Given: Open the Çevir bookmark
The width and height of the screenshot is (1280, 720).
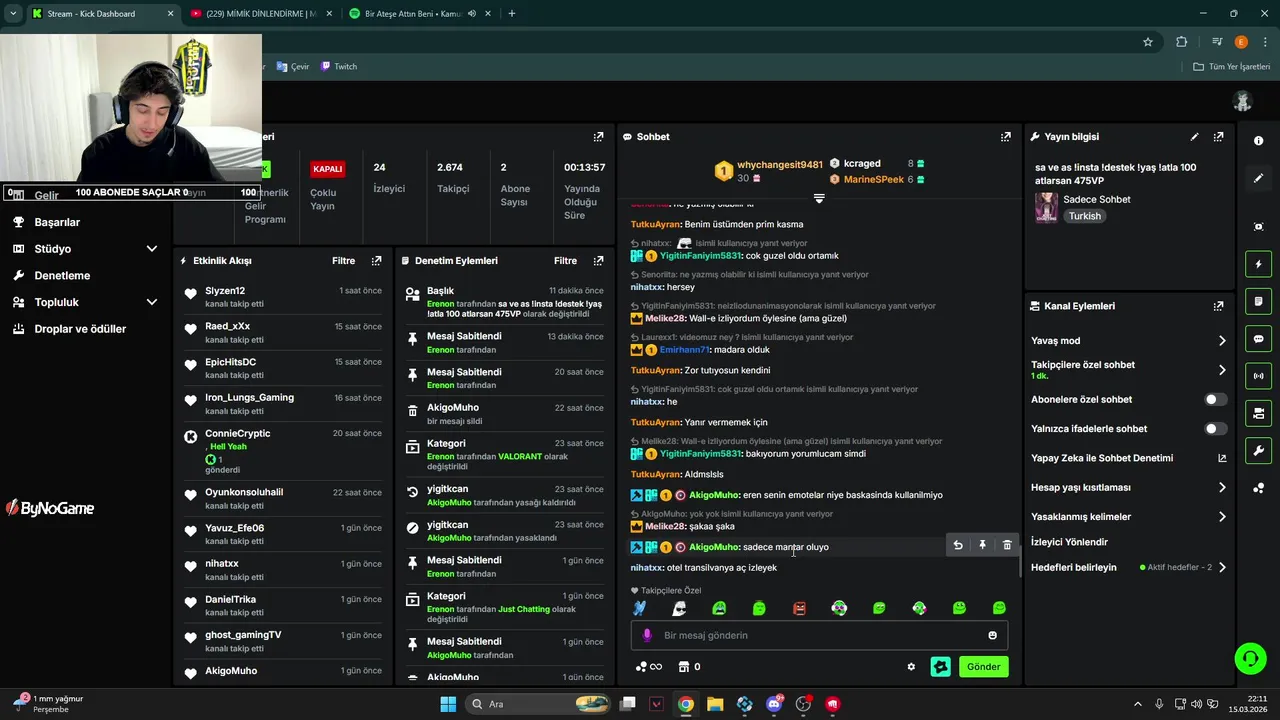Looking at the screenshot, I should tap(294, 67).
